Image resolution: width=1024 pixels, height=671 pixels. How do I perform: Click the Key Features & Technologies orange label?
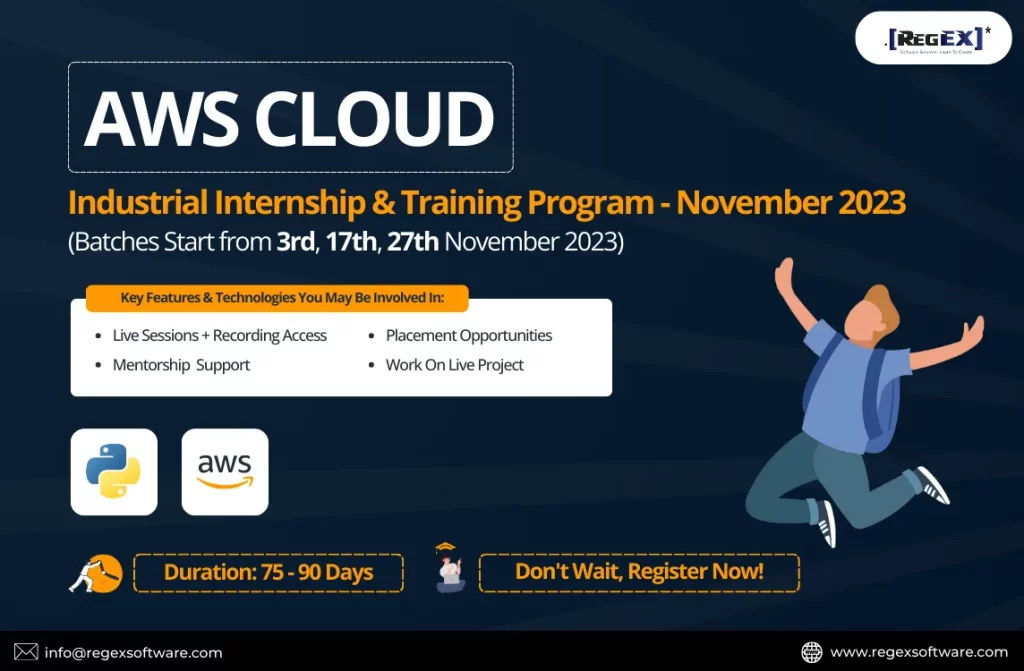pos(277,298)
